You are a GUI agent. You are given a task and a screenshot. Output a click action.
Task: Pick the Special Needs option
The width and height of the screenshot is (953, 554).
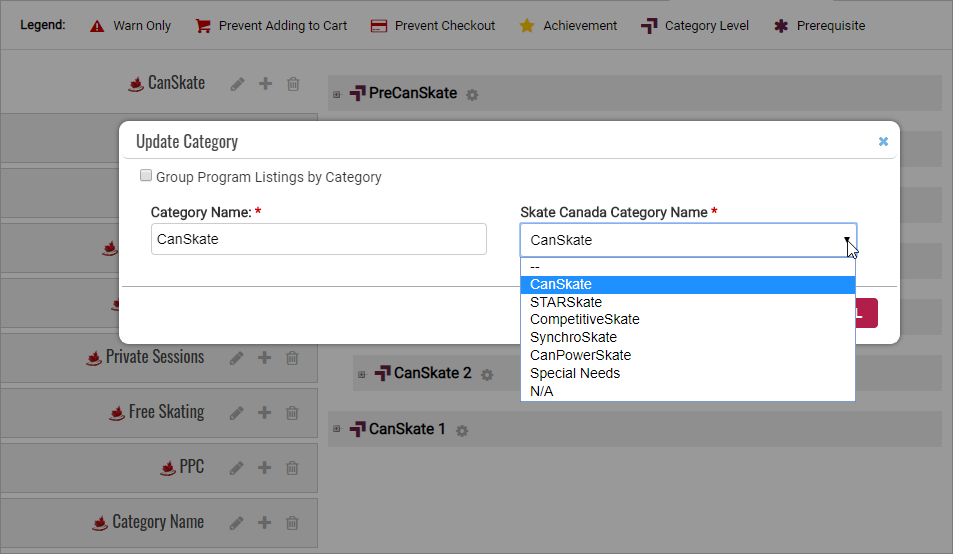tap(575, 373)
